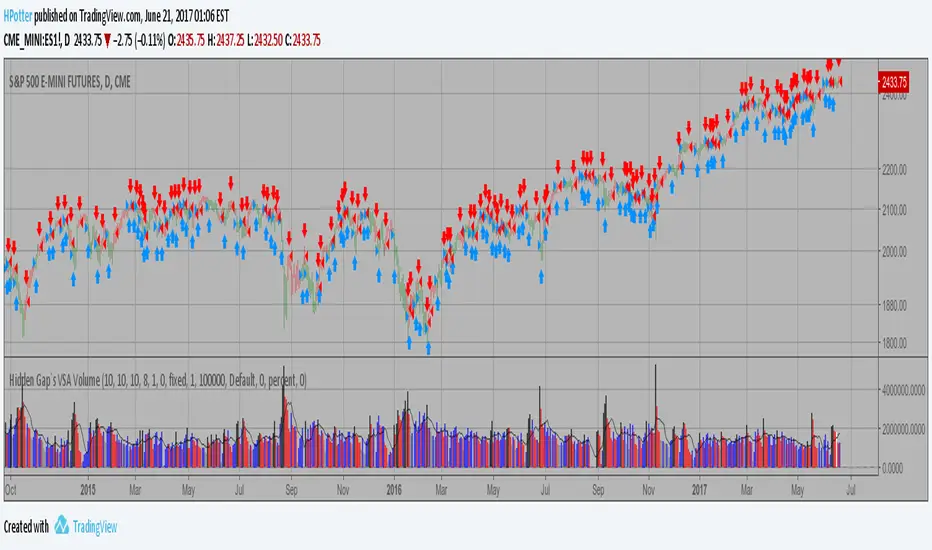Click the S&P 500 E-MINI FUTURES chart title
The image size is (932, 550).
(x=70, y=82)
